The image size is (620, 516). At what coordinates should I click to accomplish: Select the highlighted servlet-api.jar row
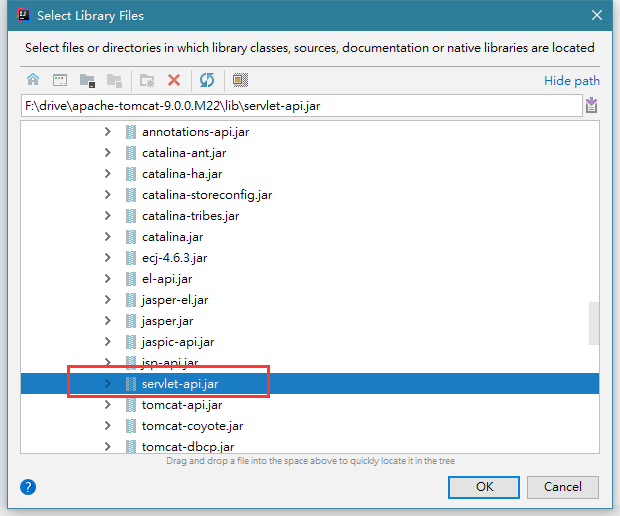310,384
